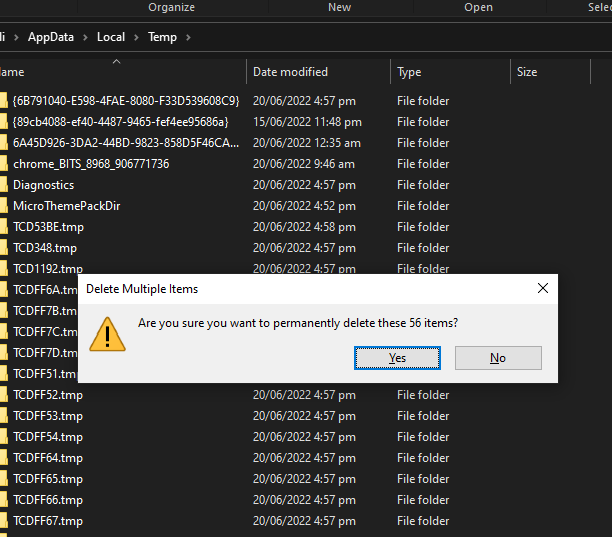
Task: Sort files by Date modified column
Action: click(x=290, y=72)
